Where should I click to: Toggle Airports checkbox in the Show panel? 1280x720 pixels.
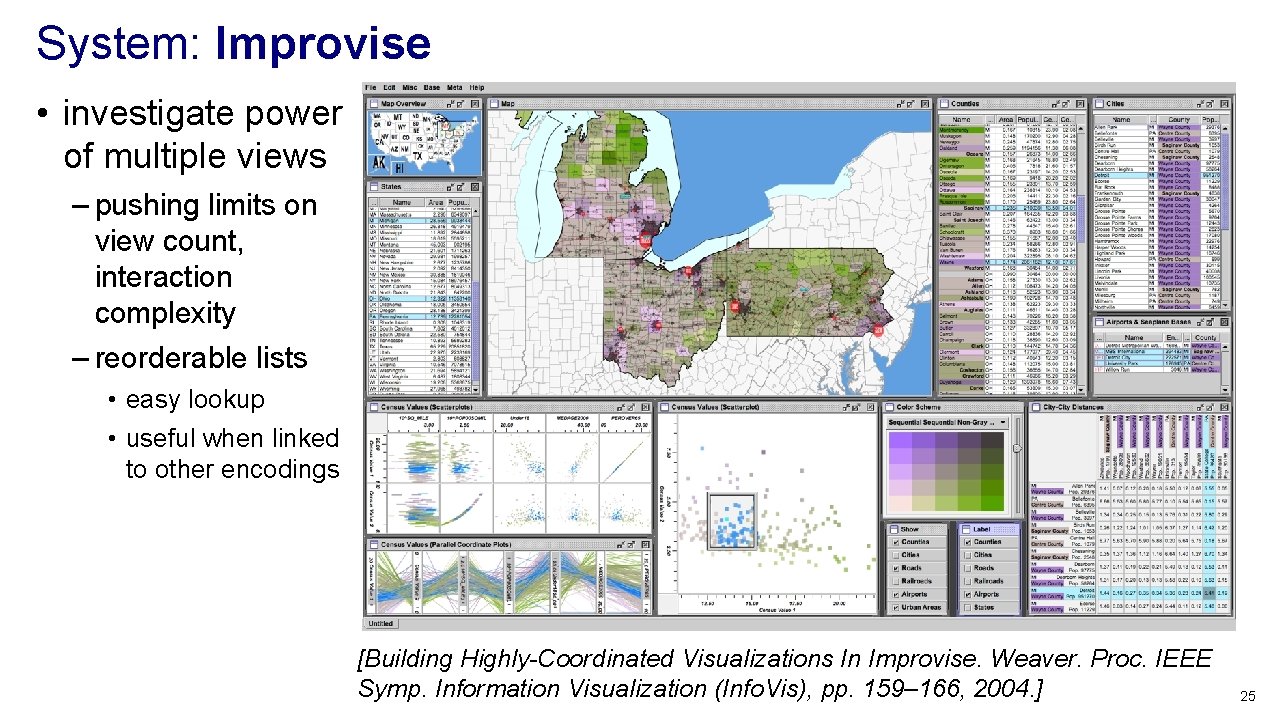click(x=894, y=595)
